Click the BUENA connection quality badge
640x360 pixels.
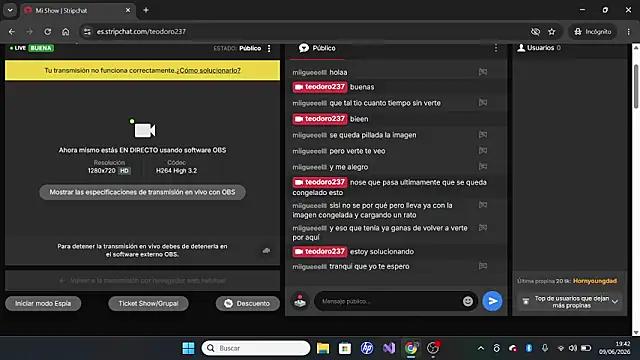(x=41, y=48)
